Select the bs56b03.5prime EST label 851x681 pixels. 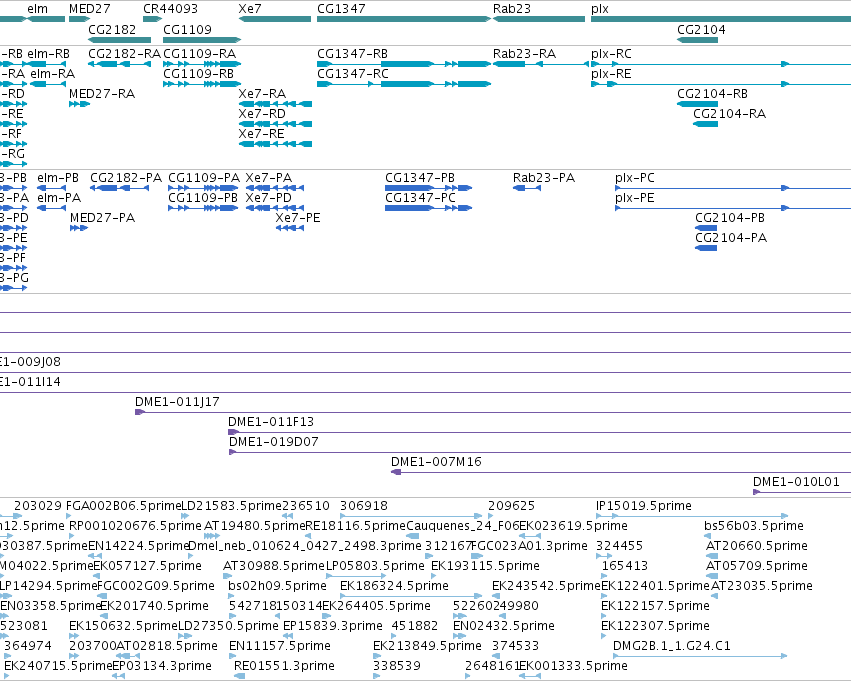coord(754,526)
